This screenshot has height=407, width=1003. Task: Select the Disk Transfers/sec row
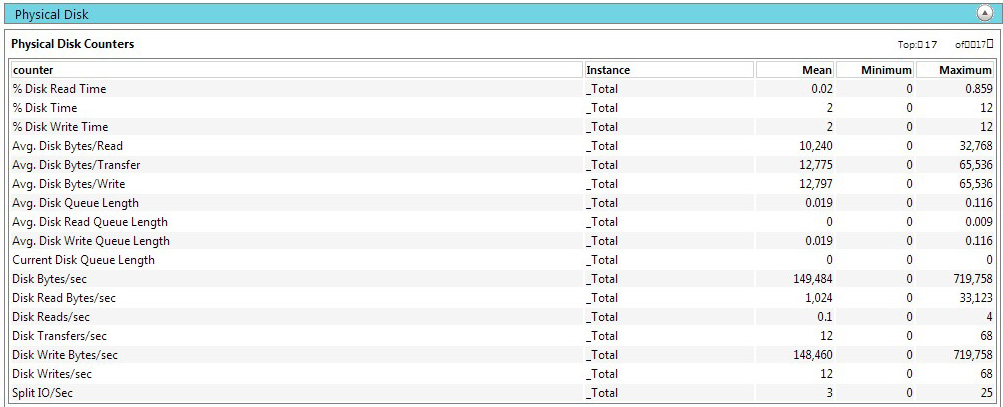point(502,335)
